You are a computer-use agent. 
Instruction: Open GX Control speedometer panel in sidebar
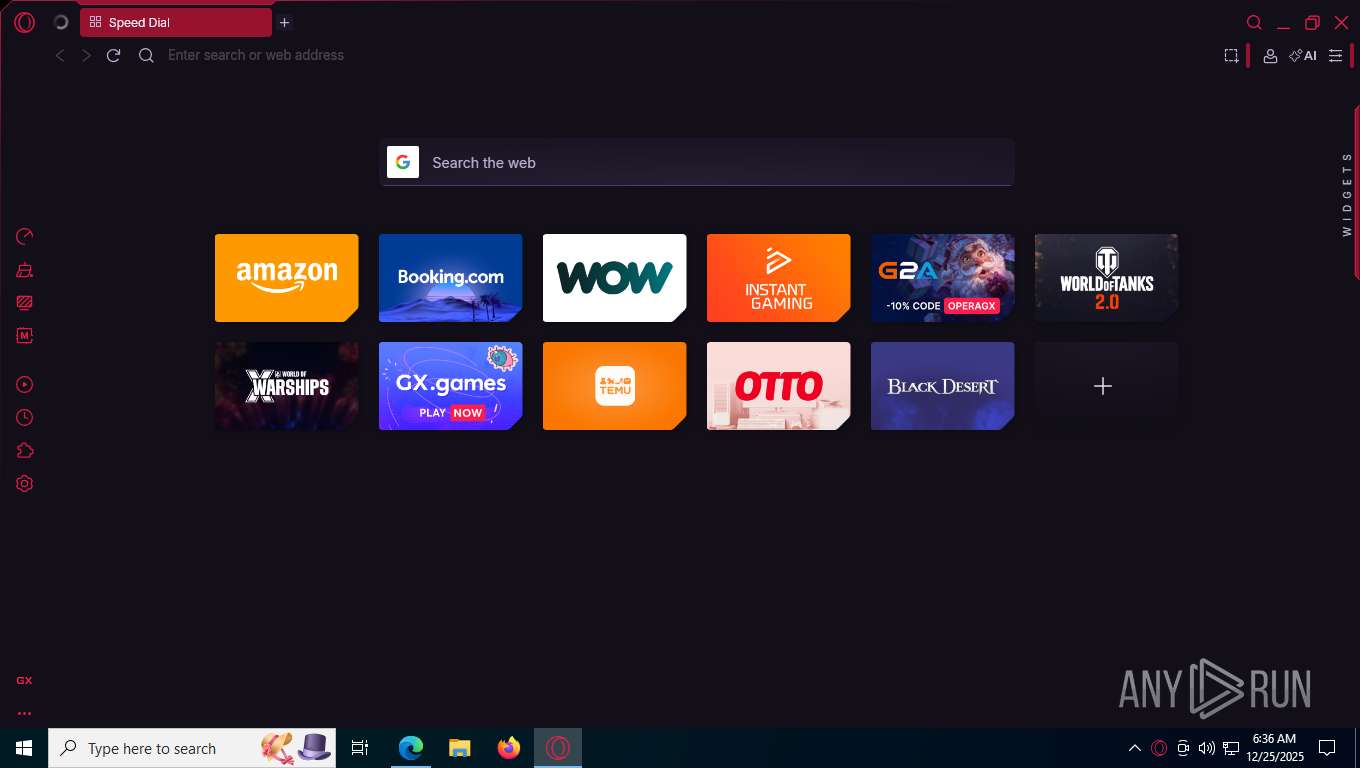25,237
